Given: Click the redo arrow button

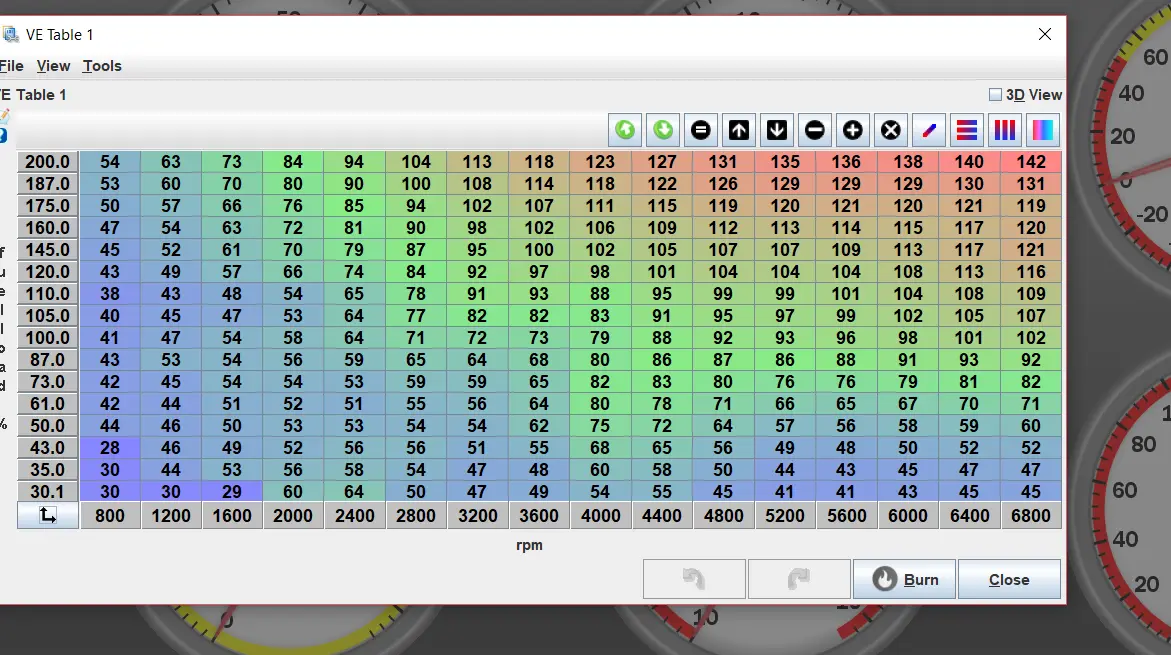Looking at the screenshot, I should (799, 579).
